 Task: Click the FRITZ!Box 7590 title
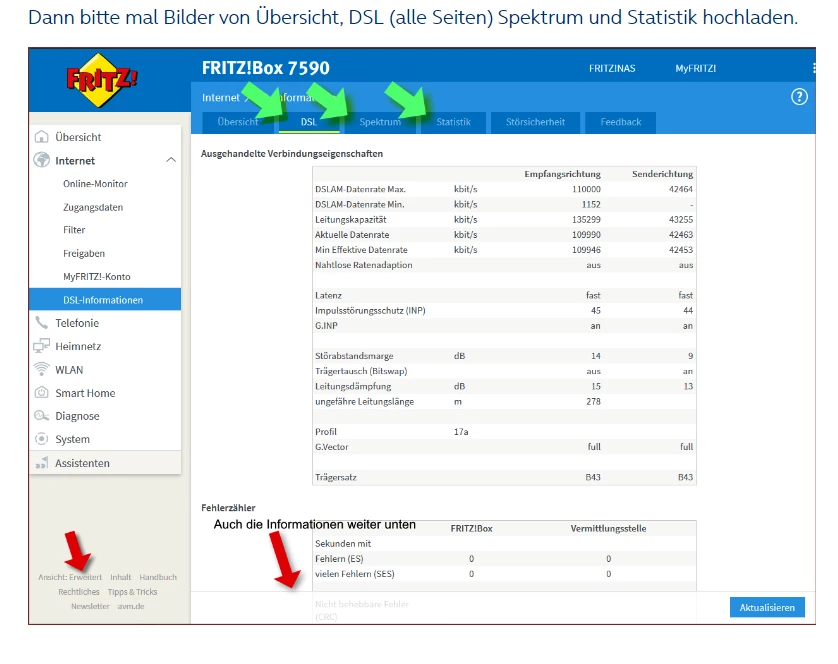tap(266, 68)
